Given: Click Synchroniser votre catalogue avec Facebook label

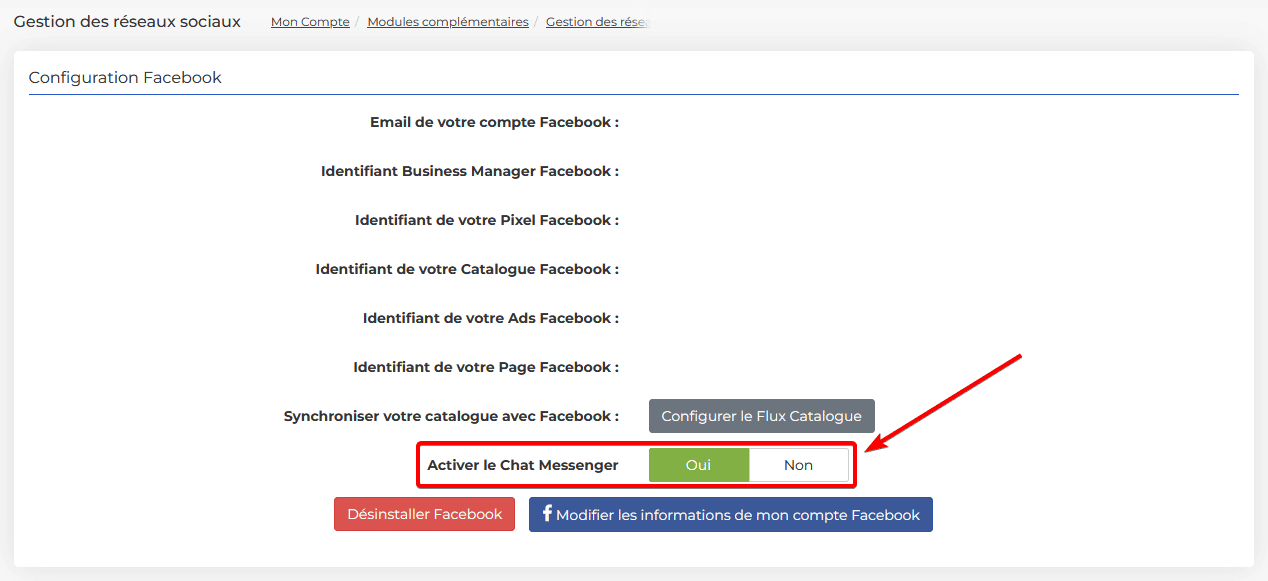Looking at the screenshot, I should pos(451,416).
